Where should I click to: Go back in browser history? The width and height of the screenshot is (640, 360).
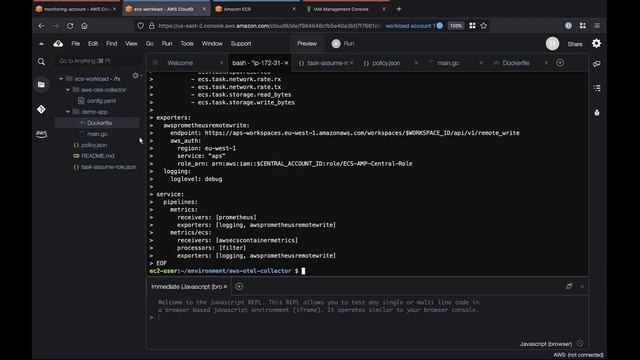click(41, 26)
